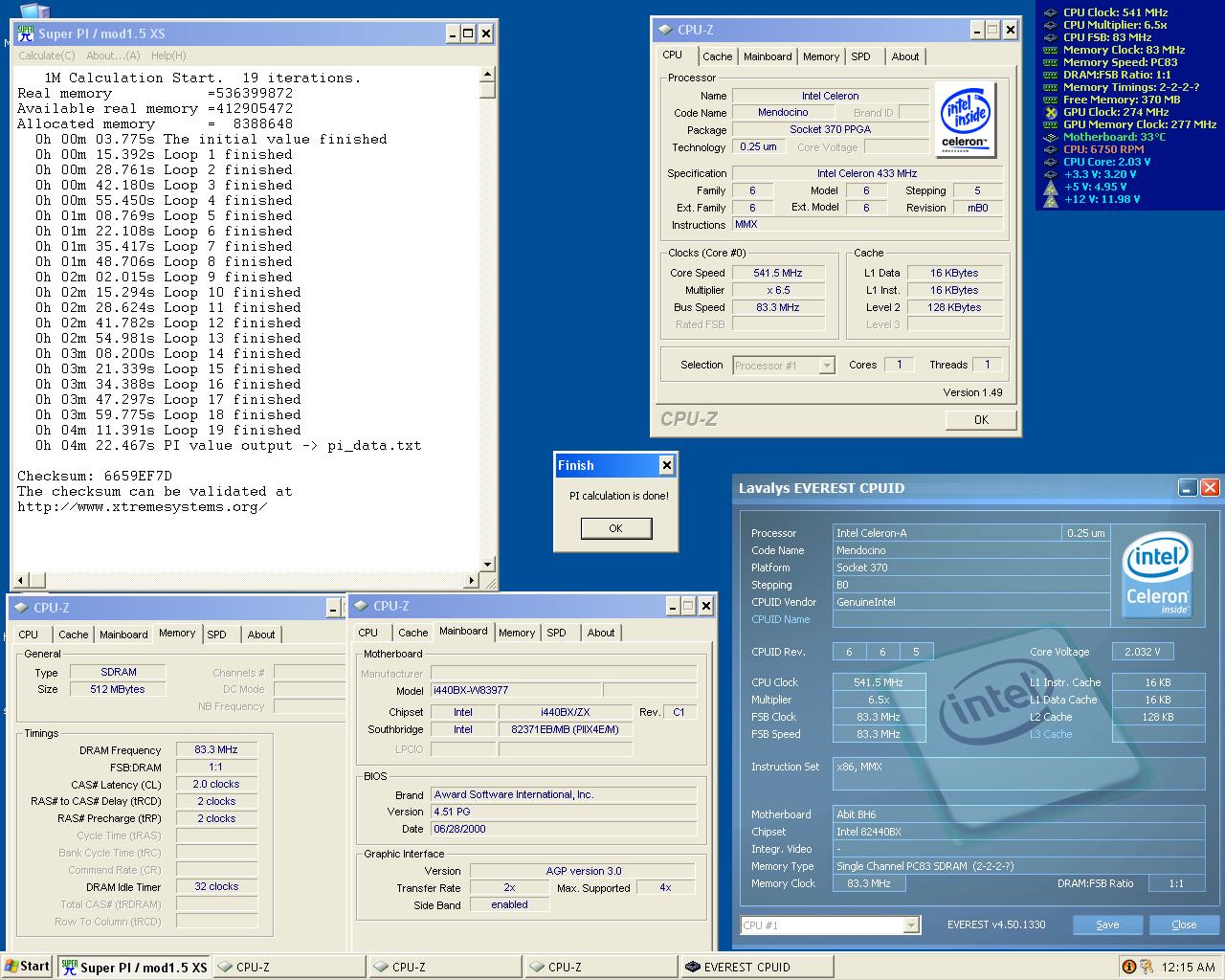Click the CPU fan RPM icon in overlay
1225x980 pixels.
click(x=1050, y=149)
